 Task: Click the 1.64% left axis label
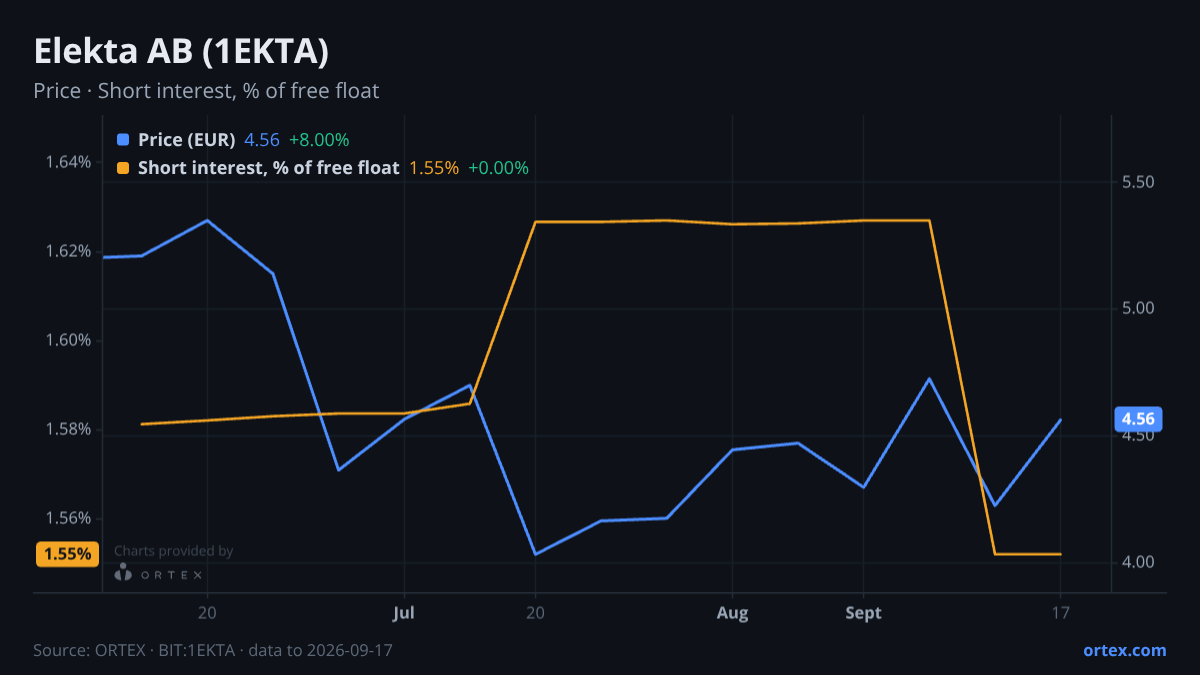tap(68, 162)
